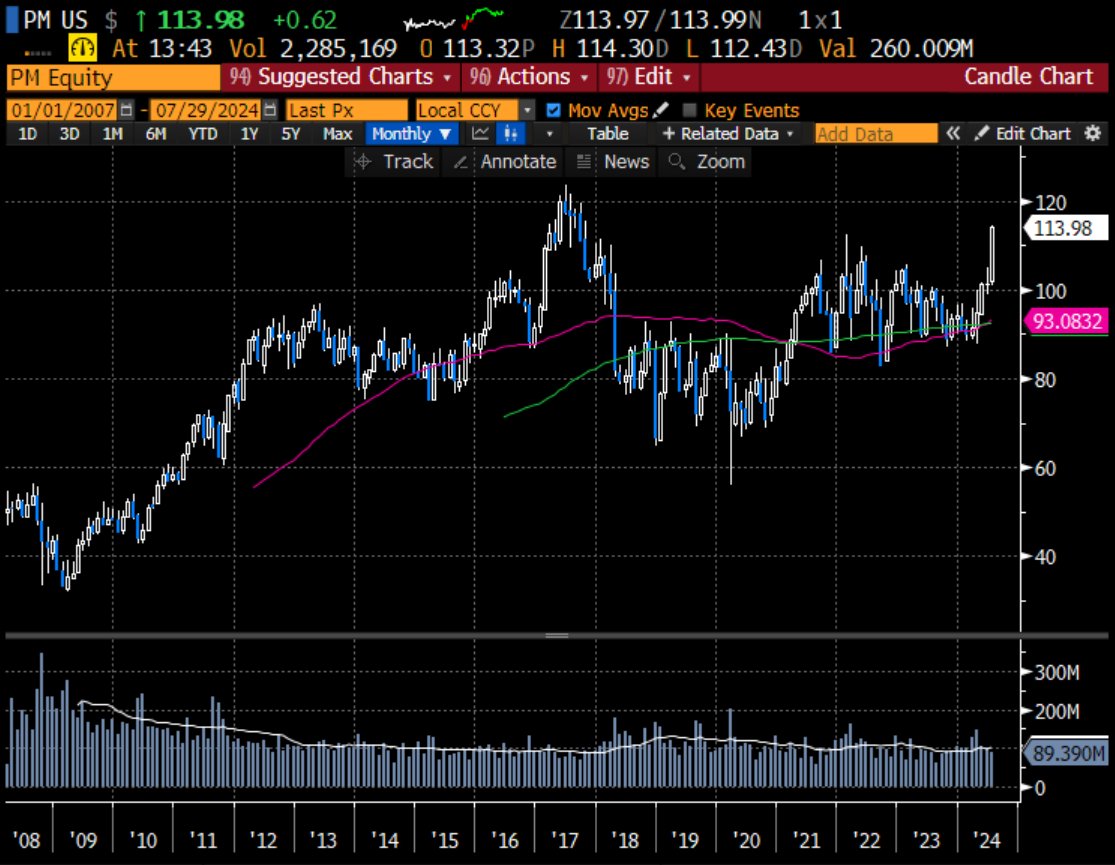Image resolution: width=1115 pixels, height=865 pixels.
Task: Switch to Table view
Action: (x=607, y=134)
